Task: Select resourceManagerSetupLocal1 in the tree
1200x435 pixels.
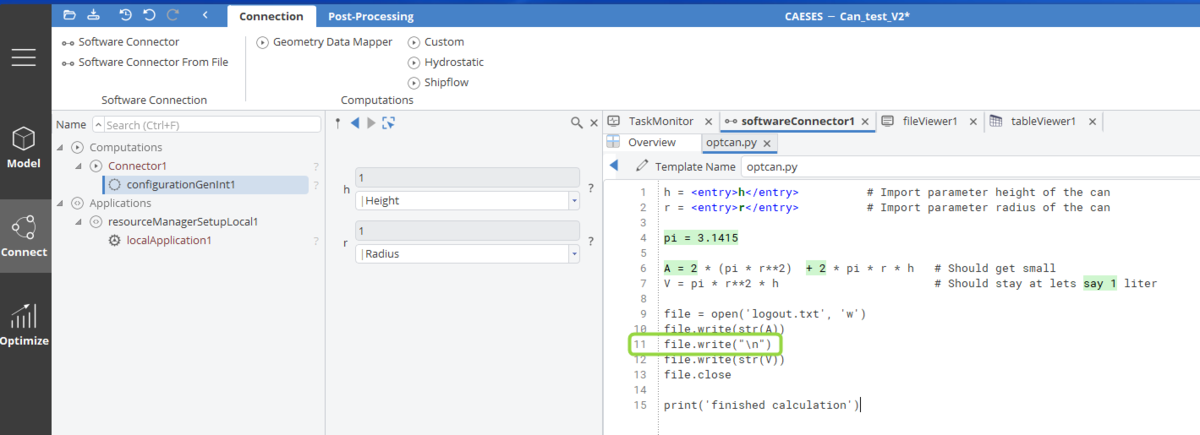Action: 183,222
